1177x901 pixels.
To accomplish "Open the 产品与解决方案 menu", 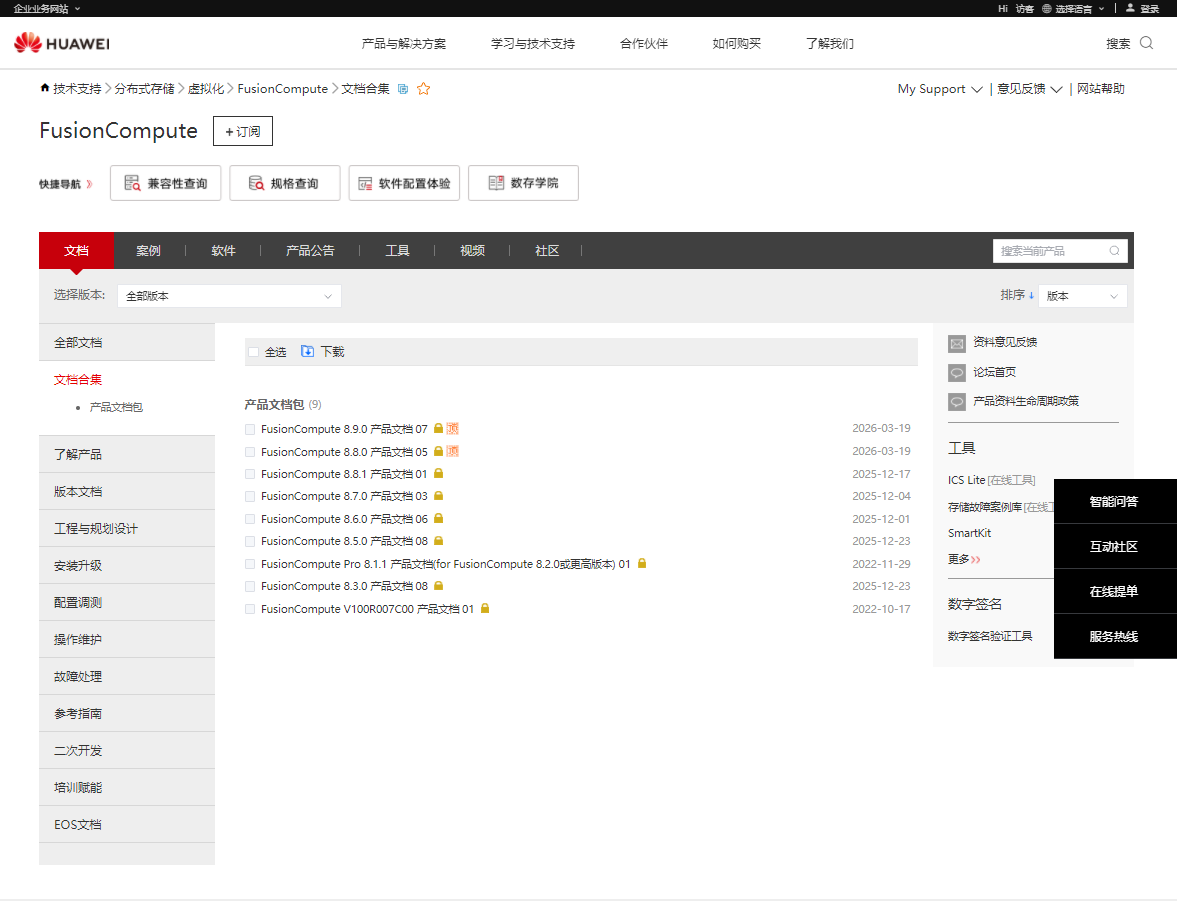I will [404, 44].
